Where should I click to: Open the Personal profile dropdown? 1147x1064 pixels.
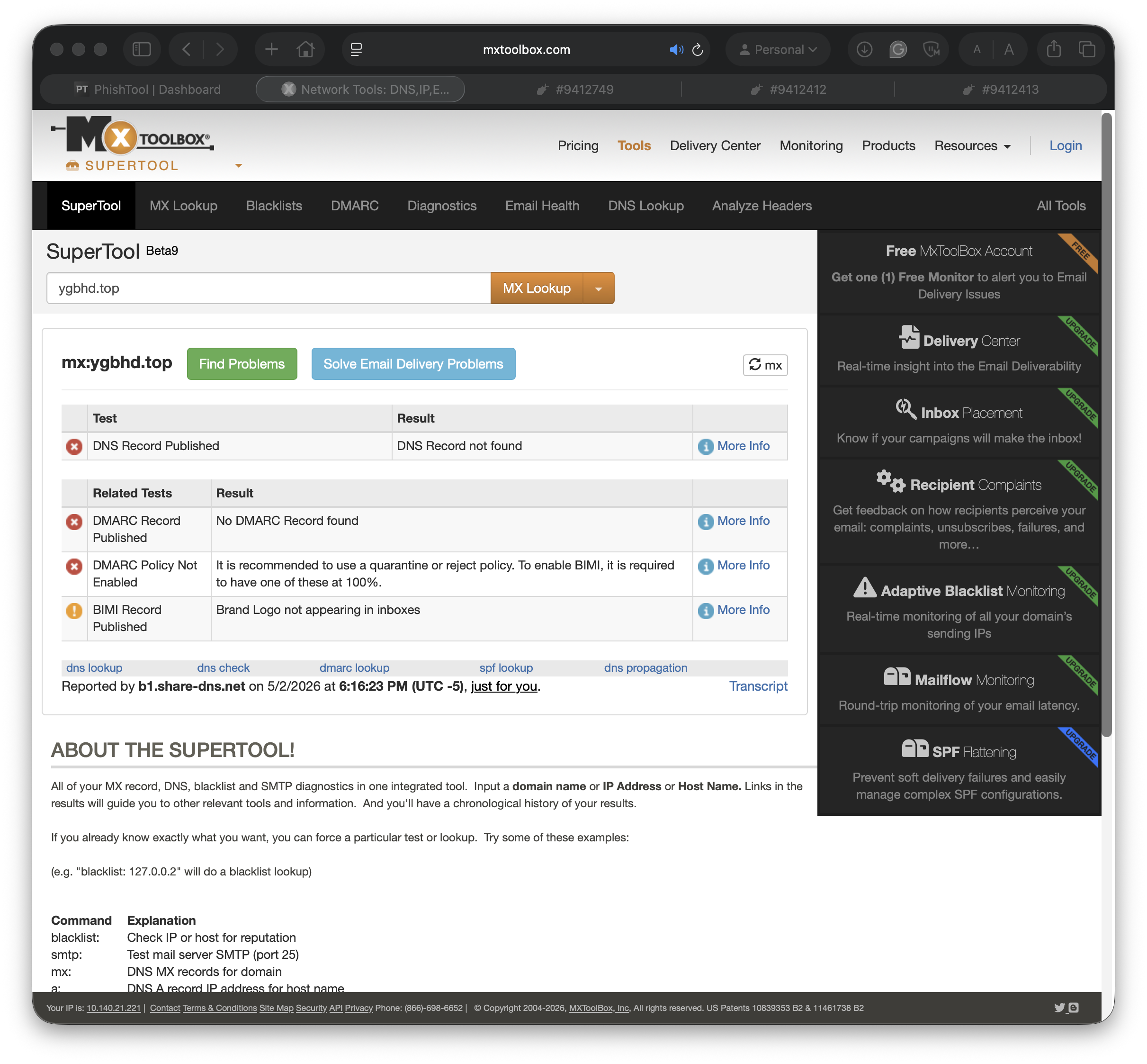pos(778,50)
